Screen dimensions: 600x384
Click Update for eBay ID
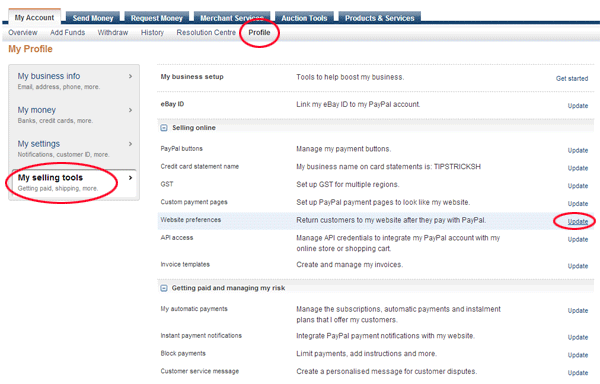pyautogui.click(x=578, y=106)
